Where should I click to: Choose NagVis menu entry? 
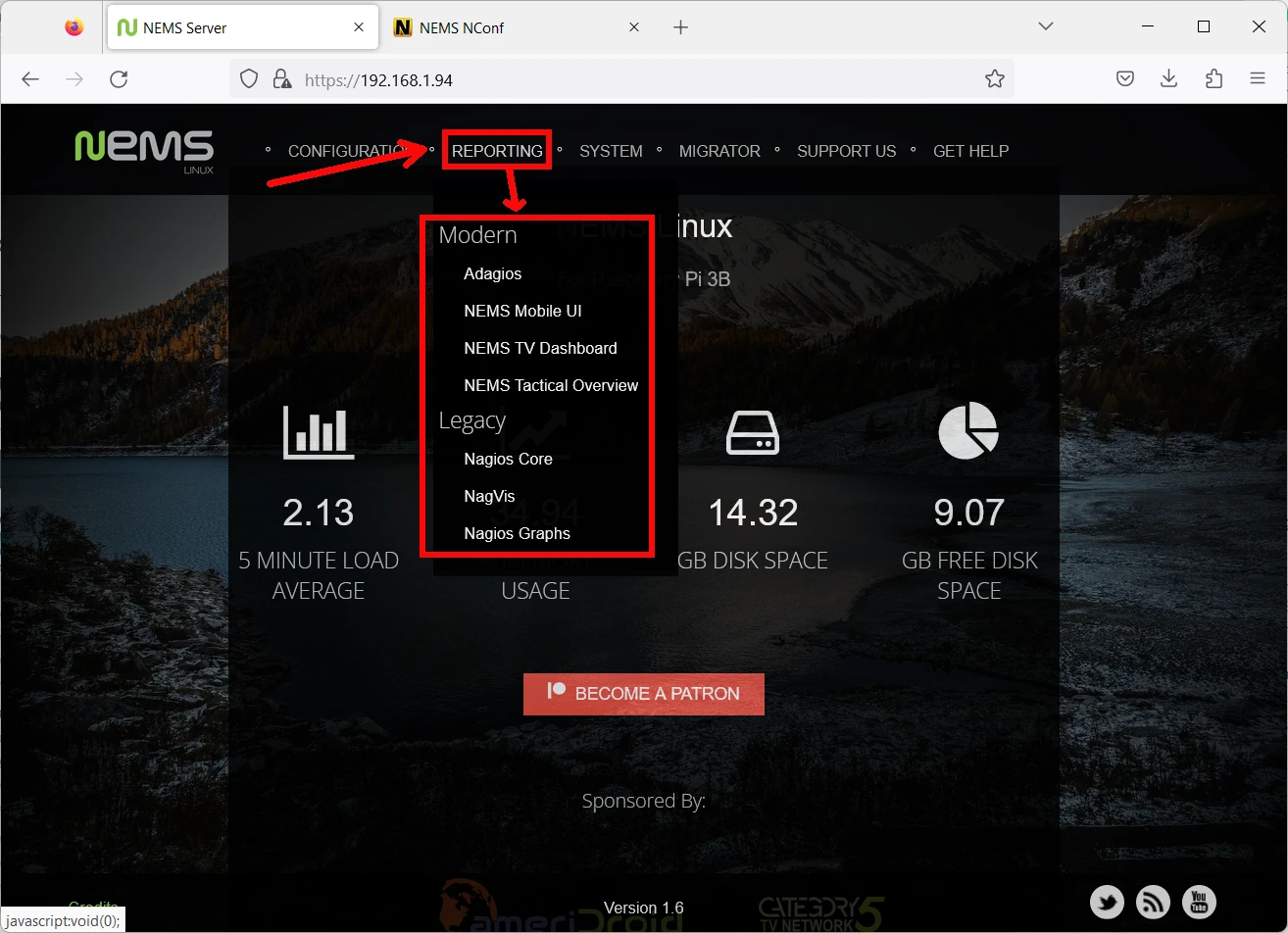(489, 497)
